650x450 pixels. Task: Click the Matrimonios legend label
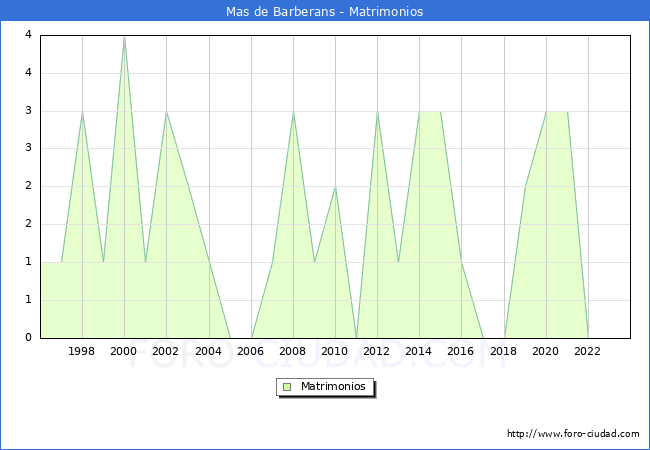[333, 386]
